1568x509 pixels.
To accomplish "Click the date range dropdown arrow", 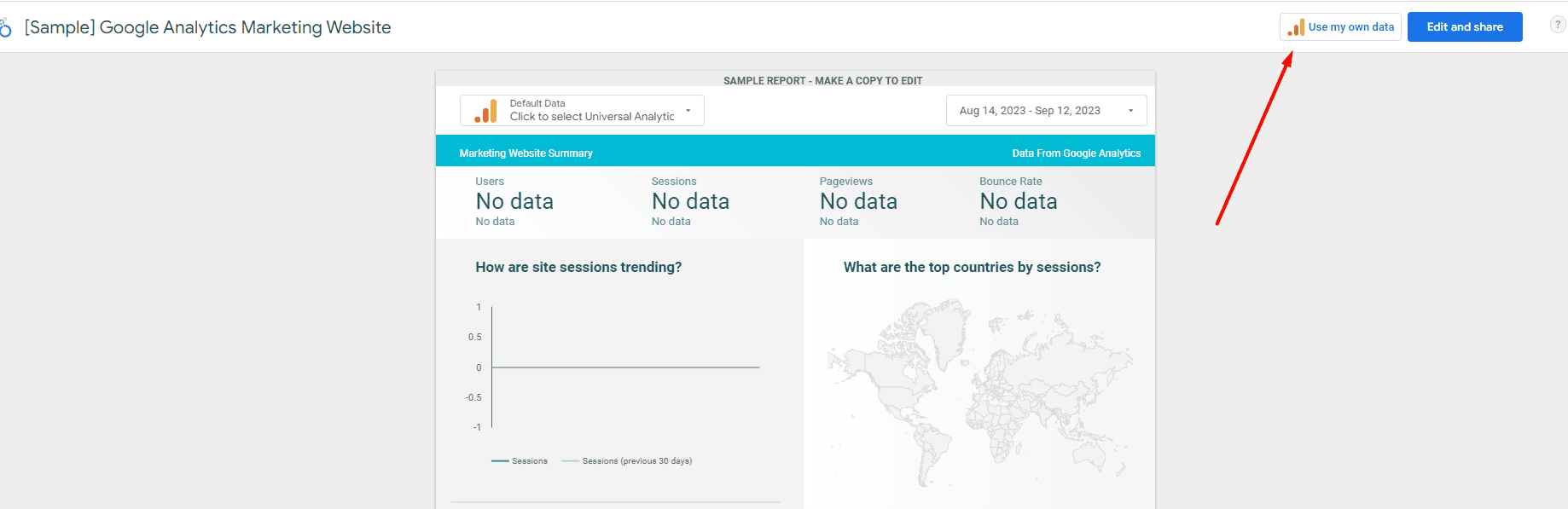I will [x=1131, y=111].
